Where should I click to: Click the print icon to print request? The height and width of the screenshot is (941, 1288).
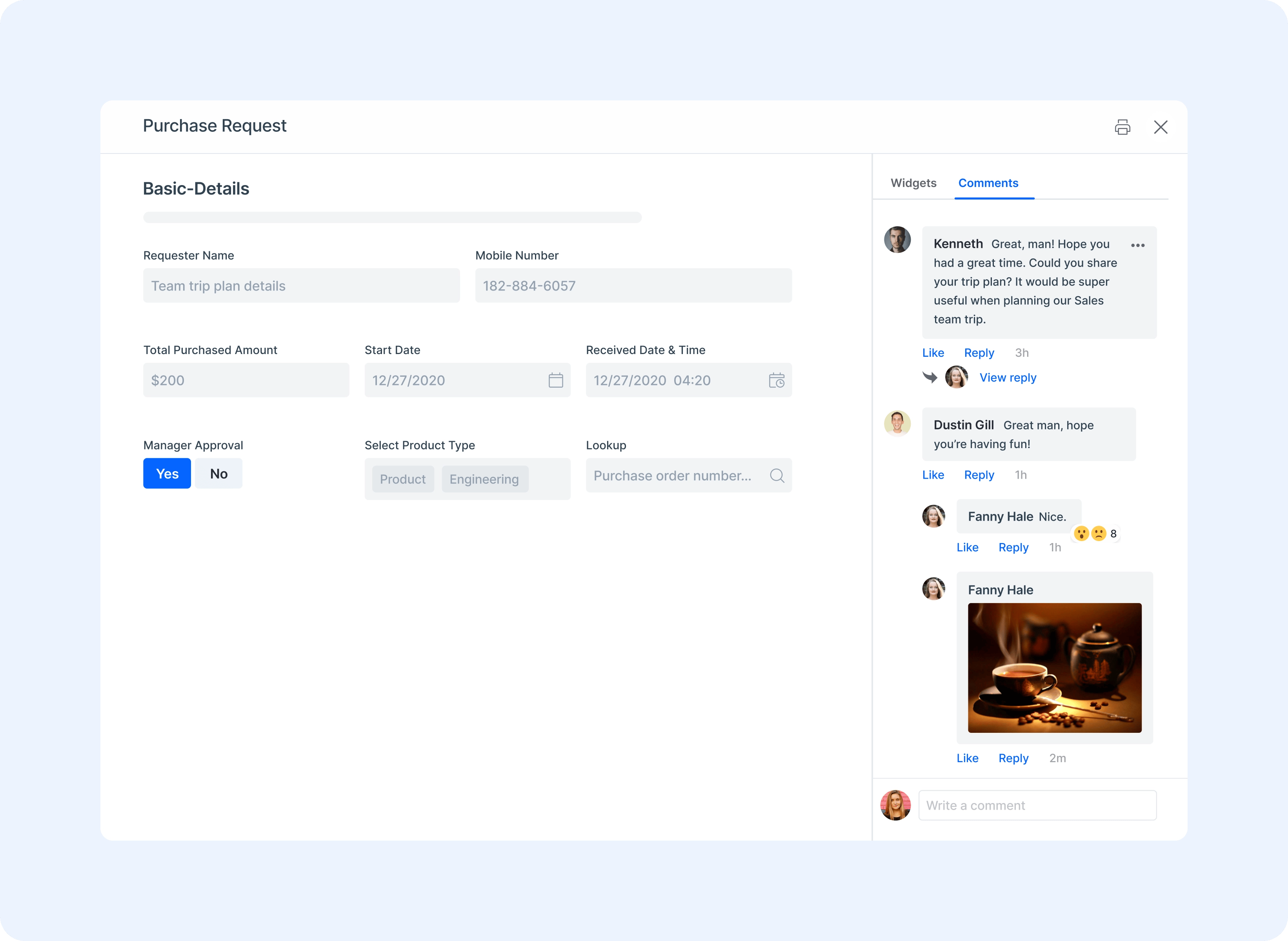1123,127
